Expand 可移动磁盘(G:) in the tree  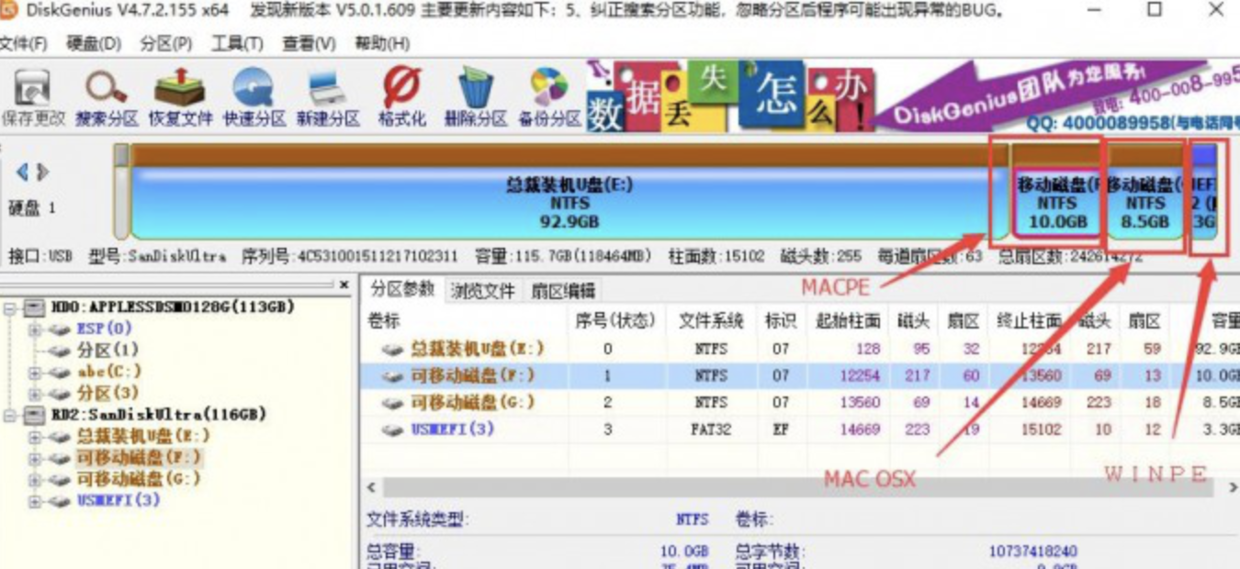[x=35, y=479]
